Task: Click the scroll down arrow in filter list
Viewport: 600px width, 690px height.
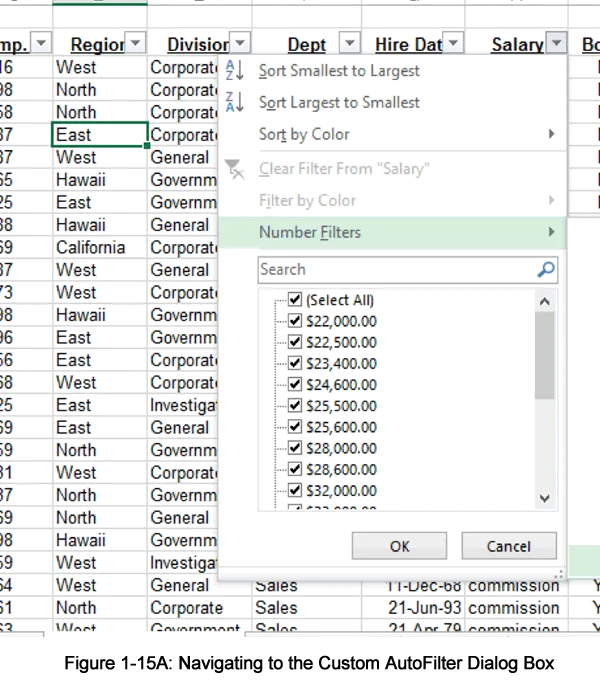Action: [545, 498]
